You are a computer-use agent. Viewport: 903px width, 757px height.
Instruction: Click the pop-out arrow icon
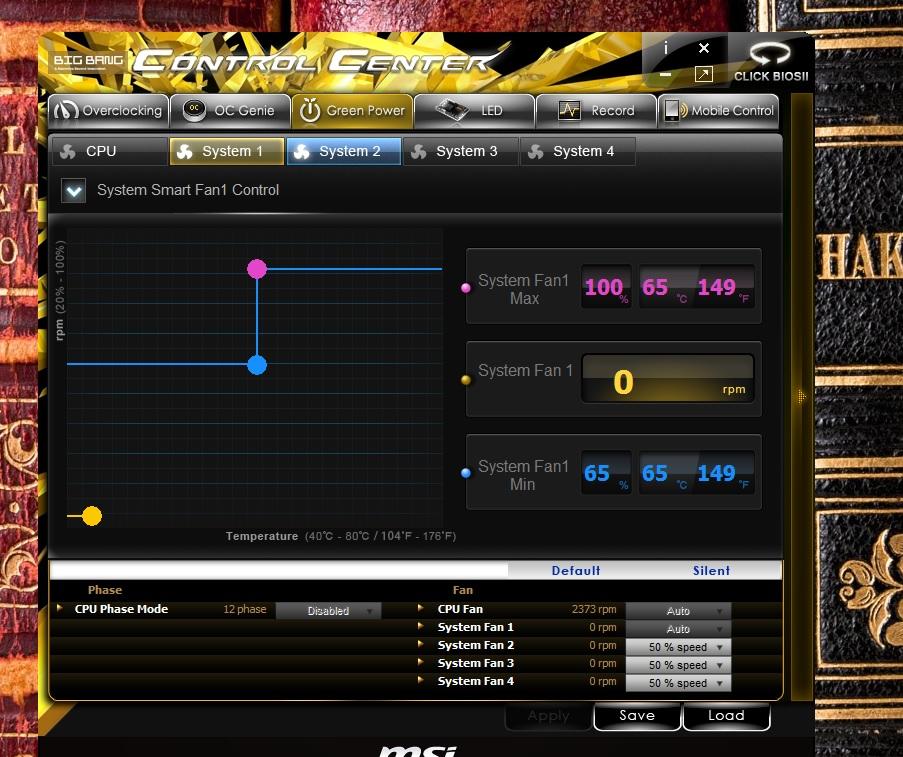point(704,74)
